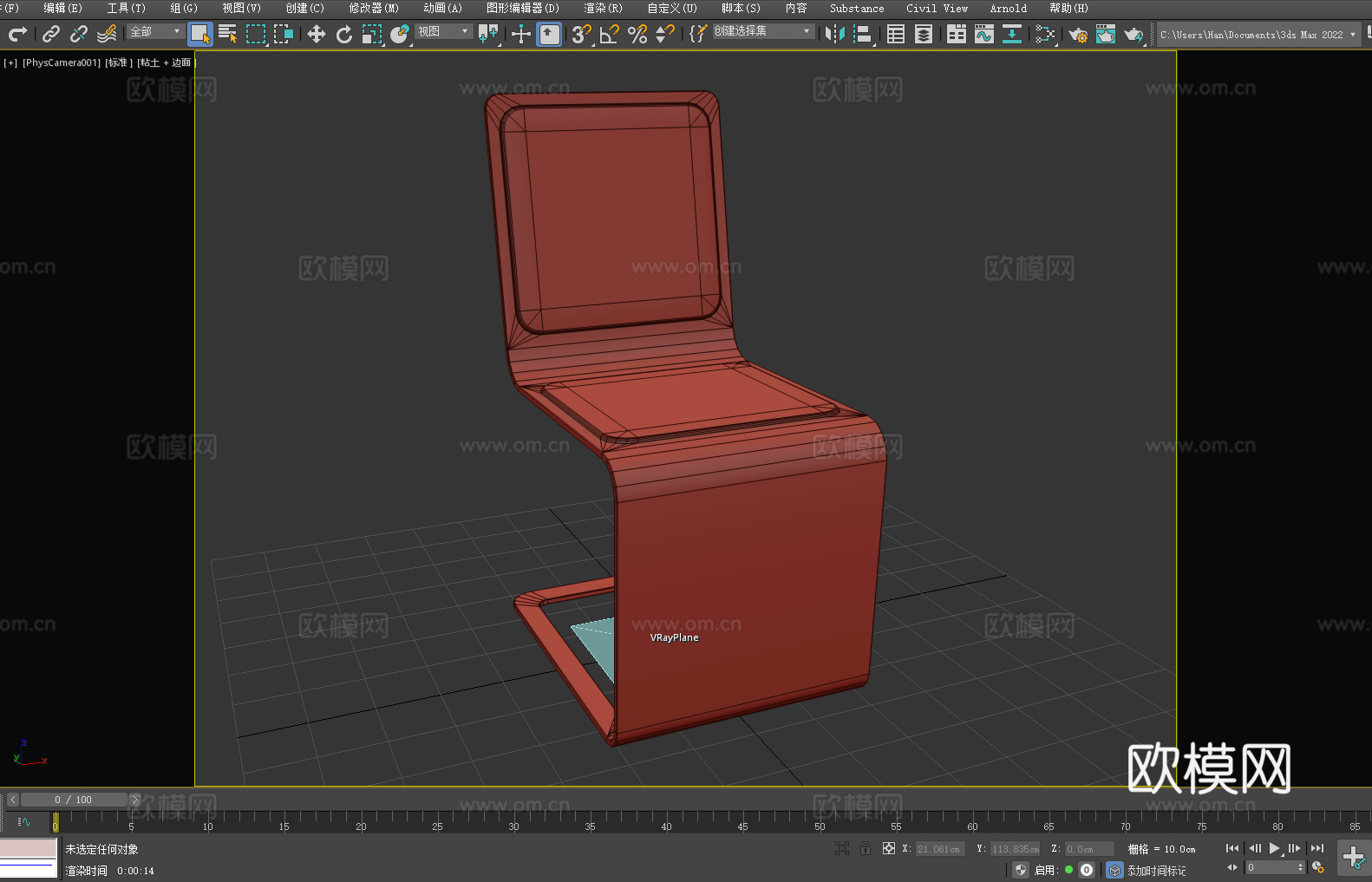The image size is (1372, 882).
Task: Click the [PhysCamera001] viewport label
Action: click(x=62, y=62)
